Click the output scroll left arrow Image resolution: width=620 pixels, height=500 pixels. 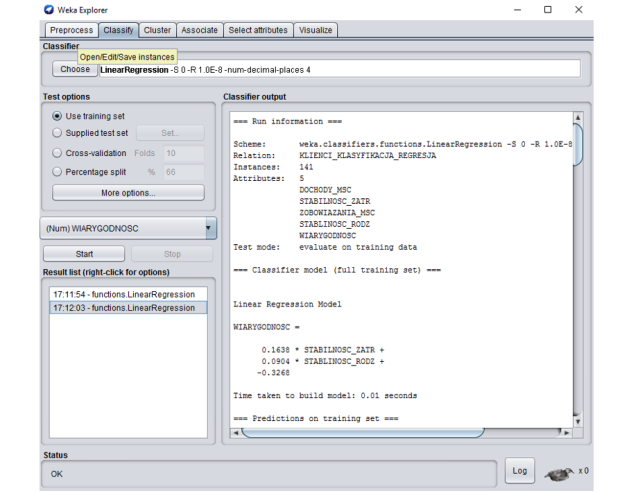[x=236, y=433]
